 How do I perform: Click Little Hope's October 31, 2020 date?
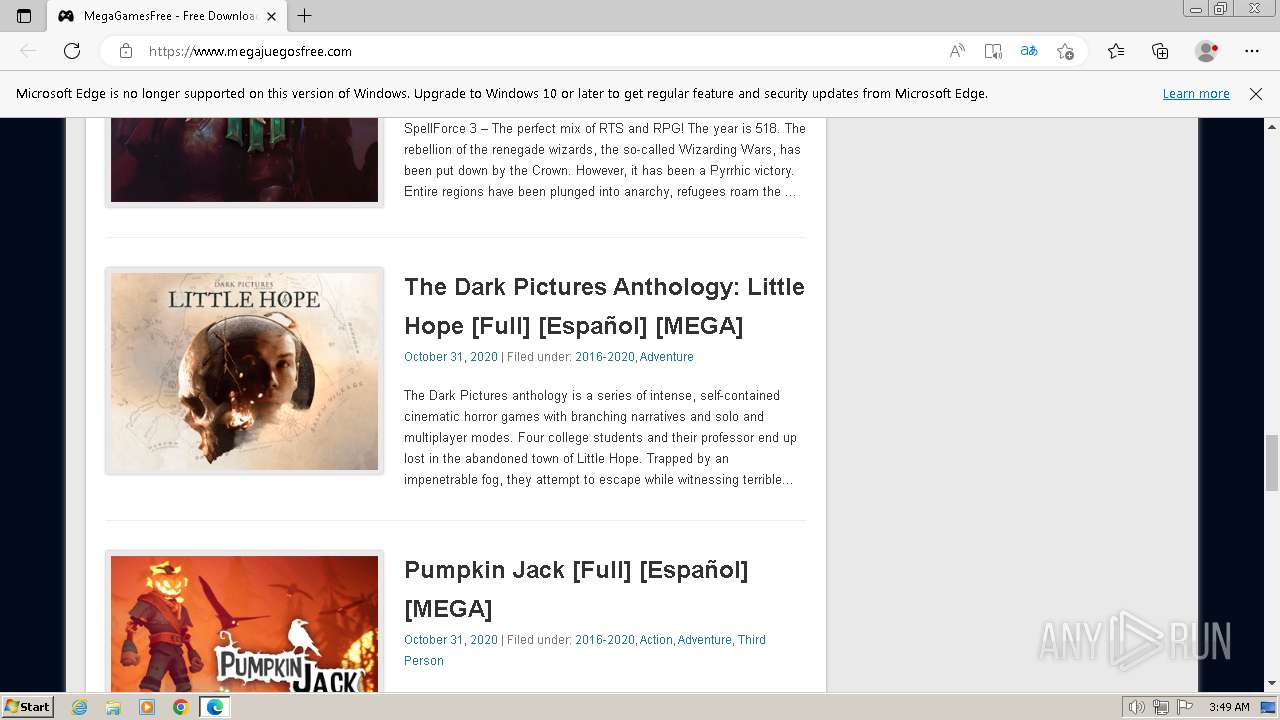(450, 357)
